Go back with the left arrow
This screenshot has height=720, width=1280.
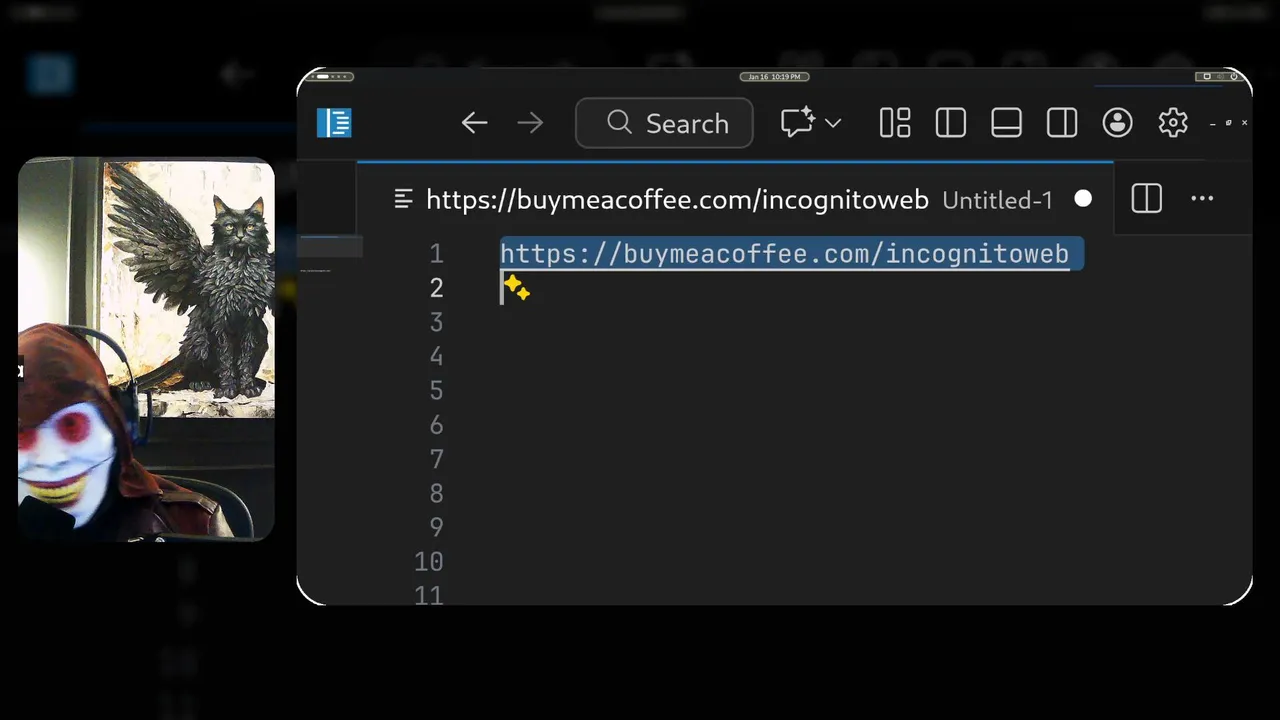[474, 123]
